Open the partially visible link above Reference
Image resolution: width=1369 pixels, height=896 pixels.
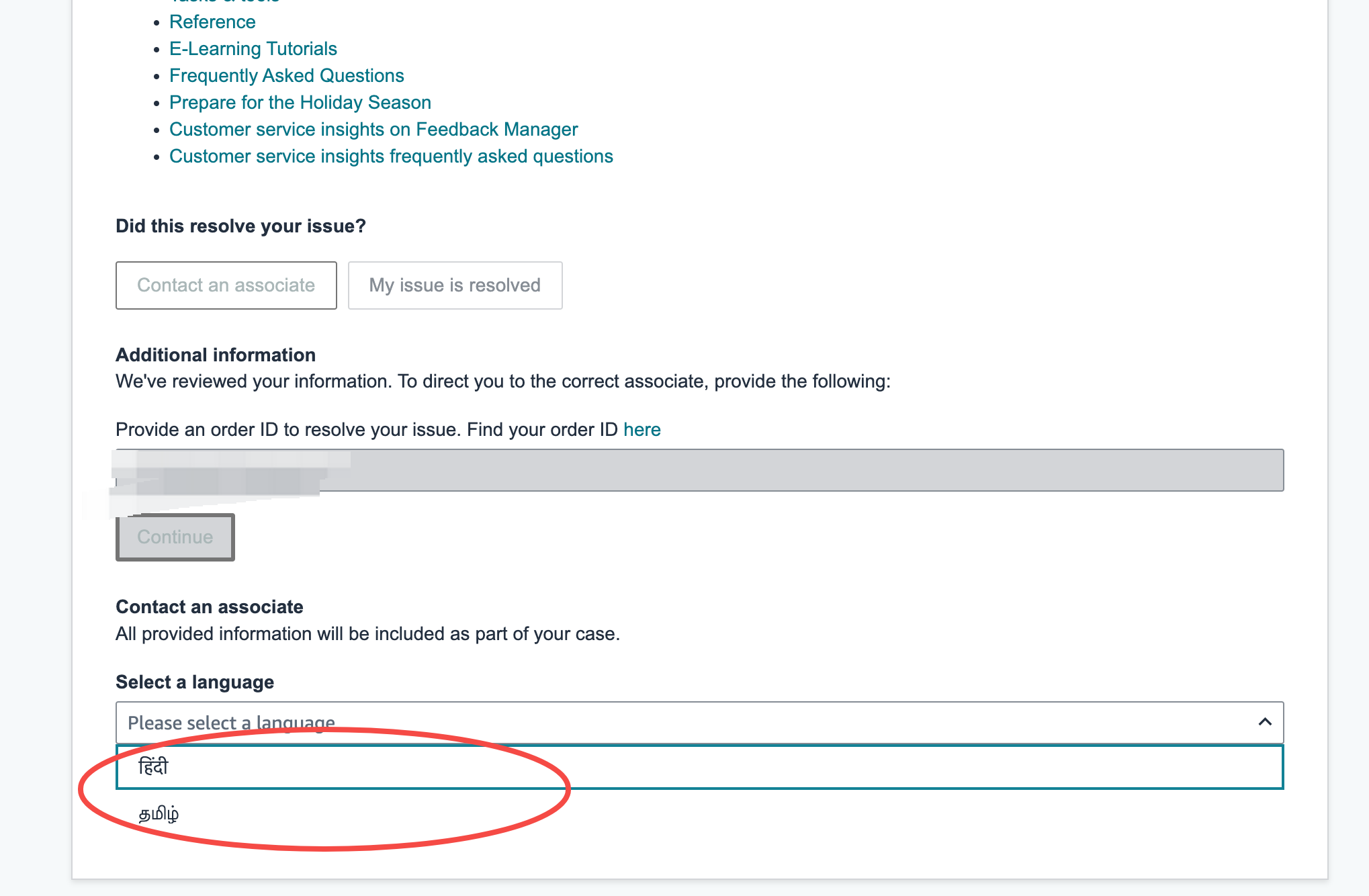coord(224,1)
